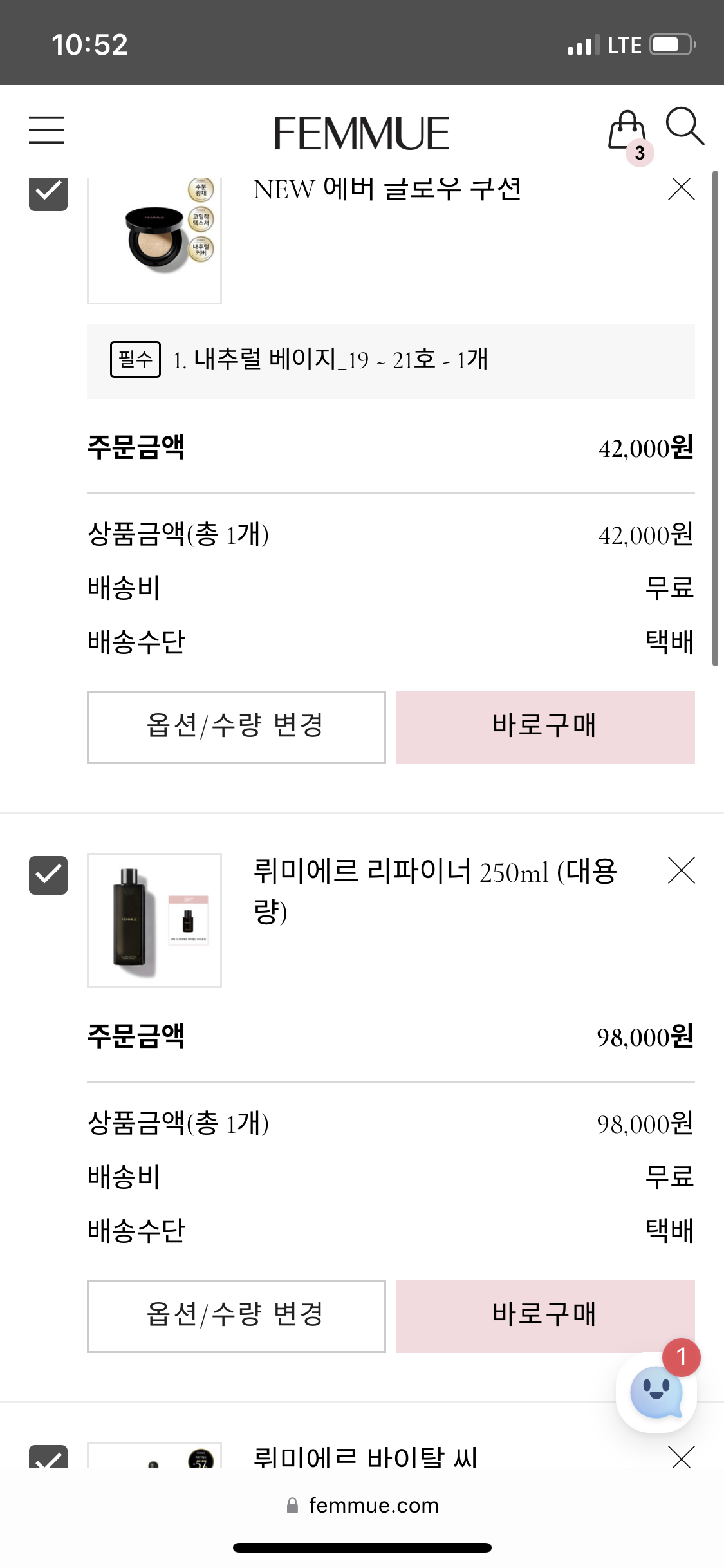Remove the 뤼미에르 바이탈 씨 item
The width and height of the screenshot is (724, 1568).
[x=682, y=1456]
